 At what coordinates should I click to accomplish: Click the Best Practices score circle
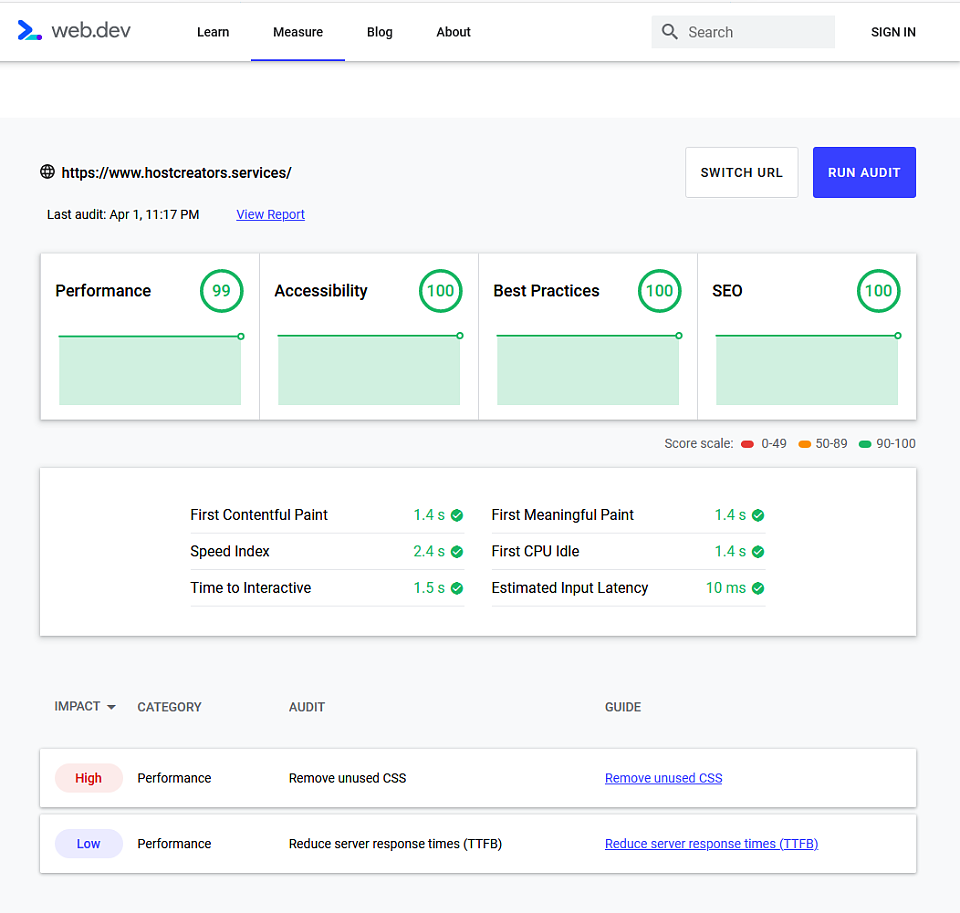pyautogui.click(x=659, y=291)
